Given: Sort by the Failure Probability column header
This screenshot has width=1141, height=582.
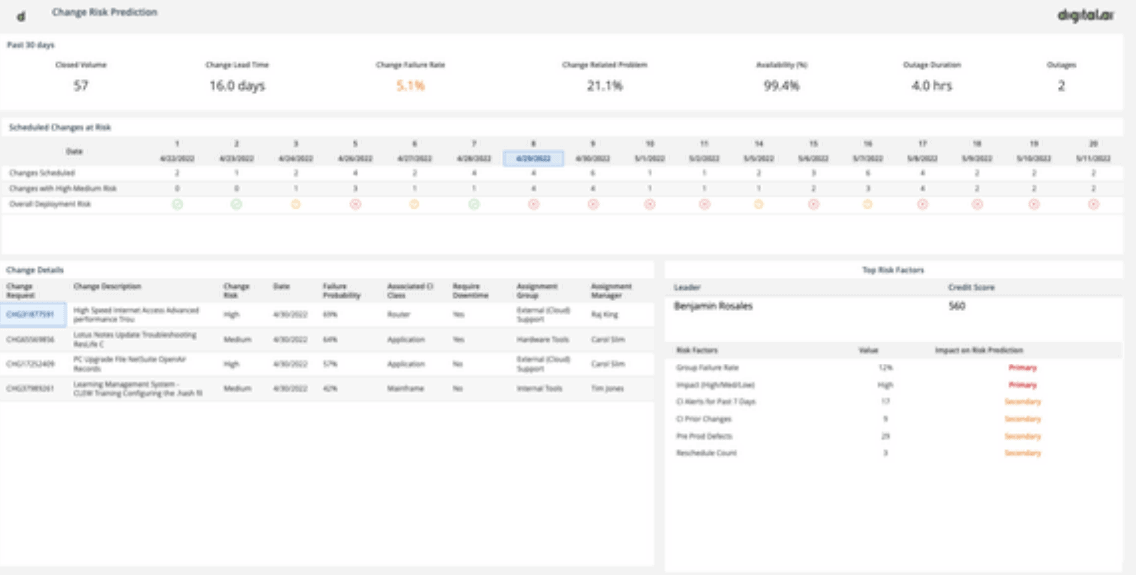Looking at the screenshot, I should pyautogui.click(x=341, y=291).
